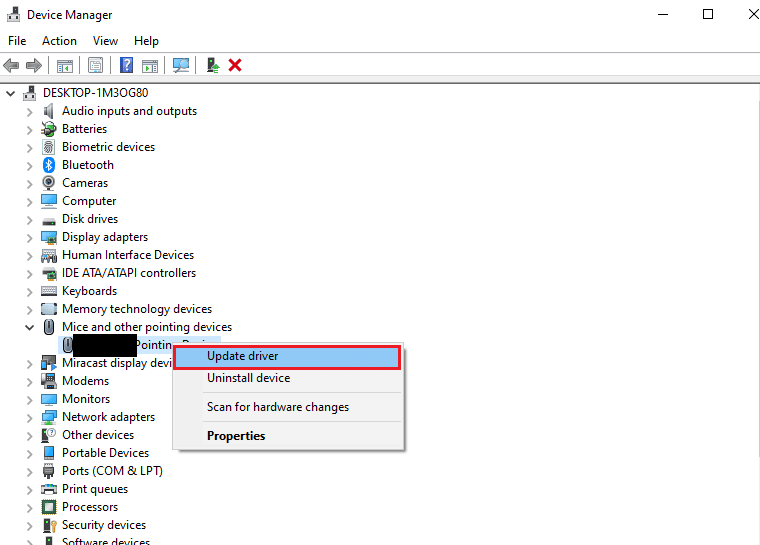Click the Other devices question icon
Screen dimensions: 760x545
point(48,435)
